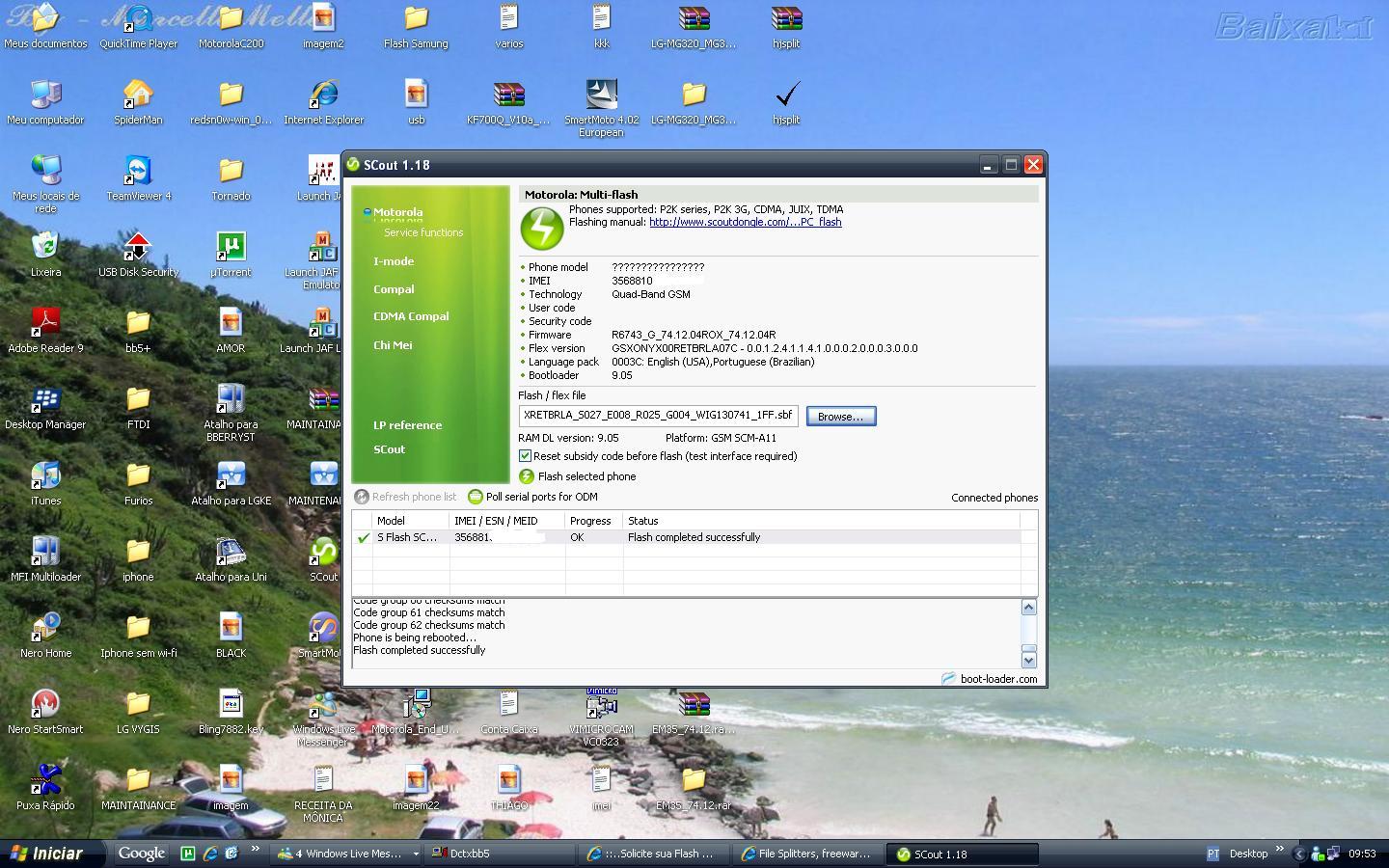
Task: Click the Model column header
Action: (x=411, y=521)
